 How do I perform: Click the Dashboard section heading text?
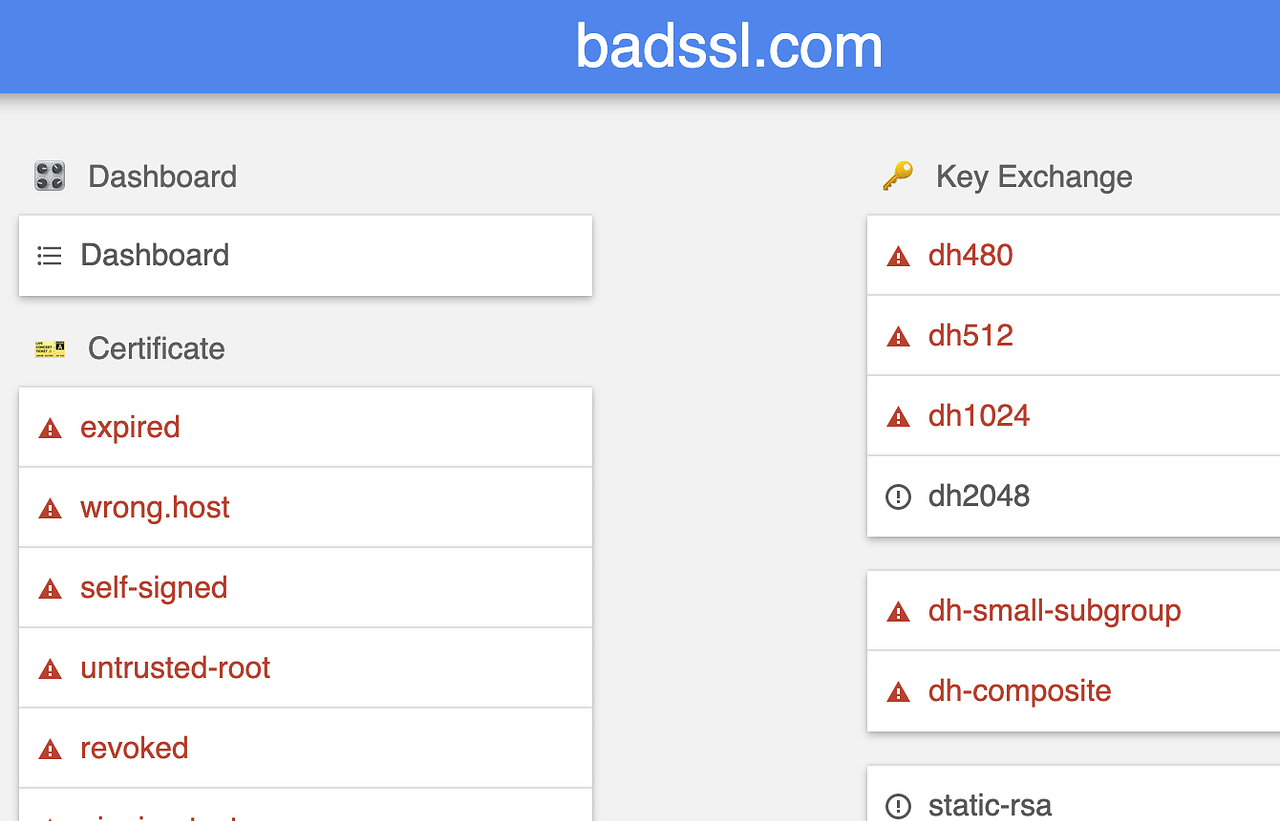[x=162, y=177]
